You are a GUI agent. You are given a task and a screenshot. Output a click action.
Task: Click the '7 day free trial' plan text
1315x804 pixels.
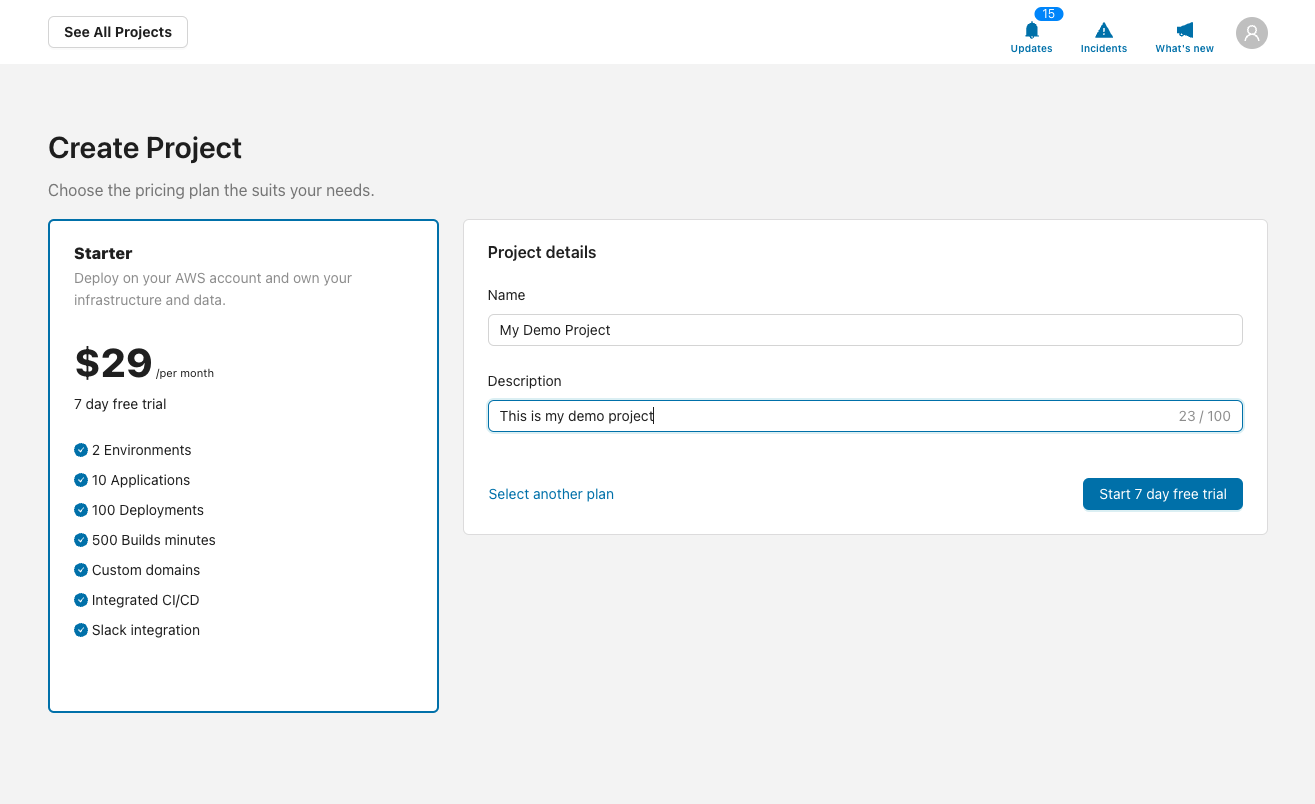(x=120, y=404)
